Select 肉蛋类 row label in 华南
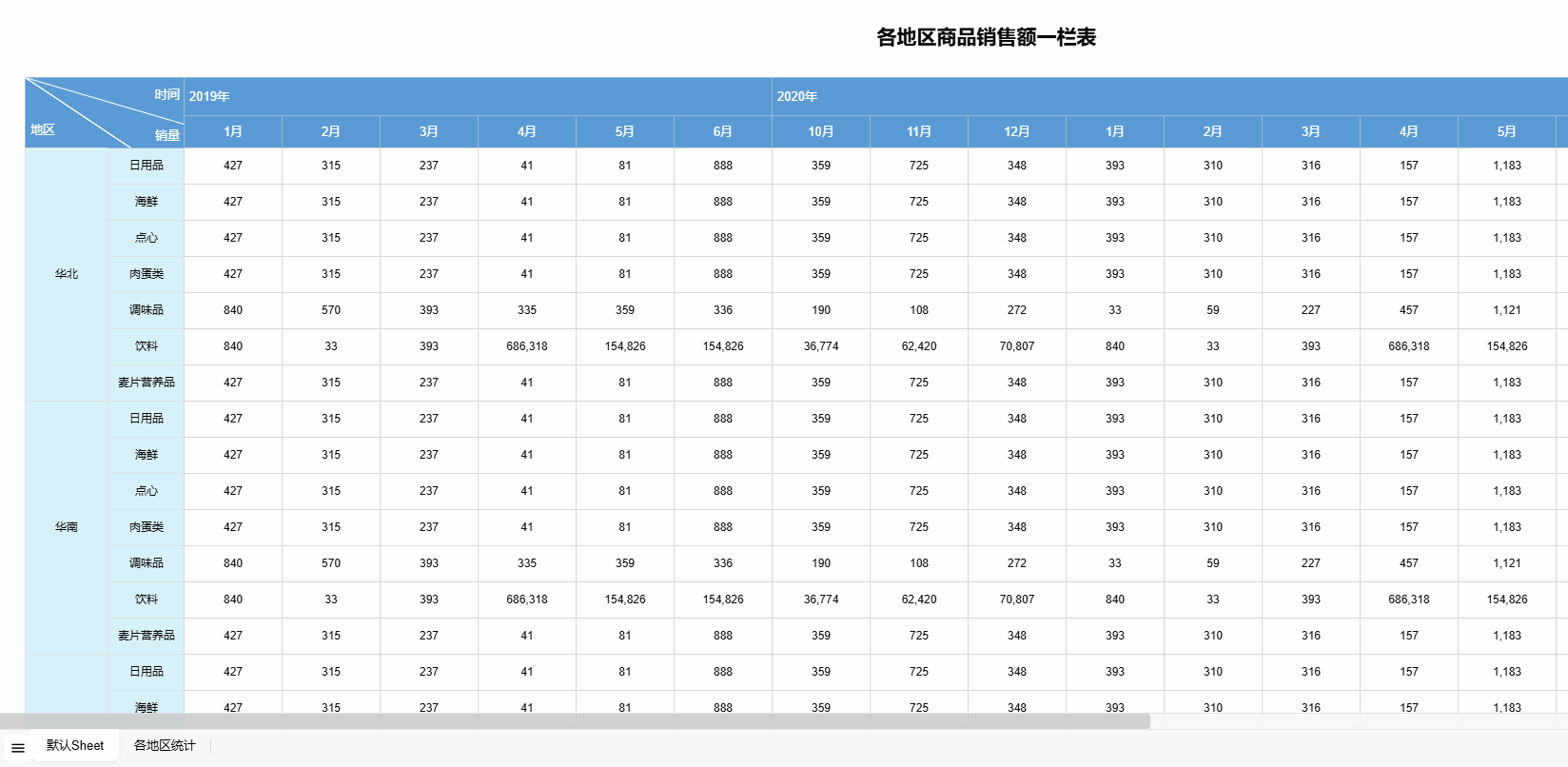The width and height of the screenshot is (1568, 767). click(x=147, y=527)
